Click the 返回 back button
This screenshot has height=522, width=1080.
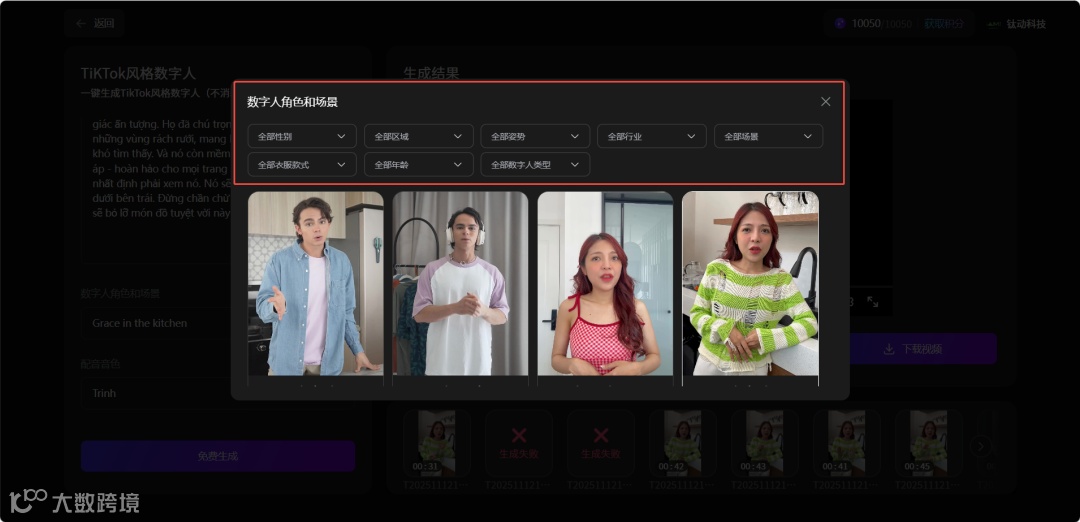pos(94,23)
